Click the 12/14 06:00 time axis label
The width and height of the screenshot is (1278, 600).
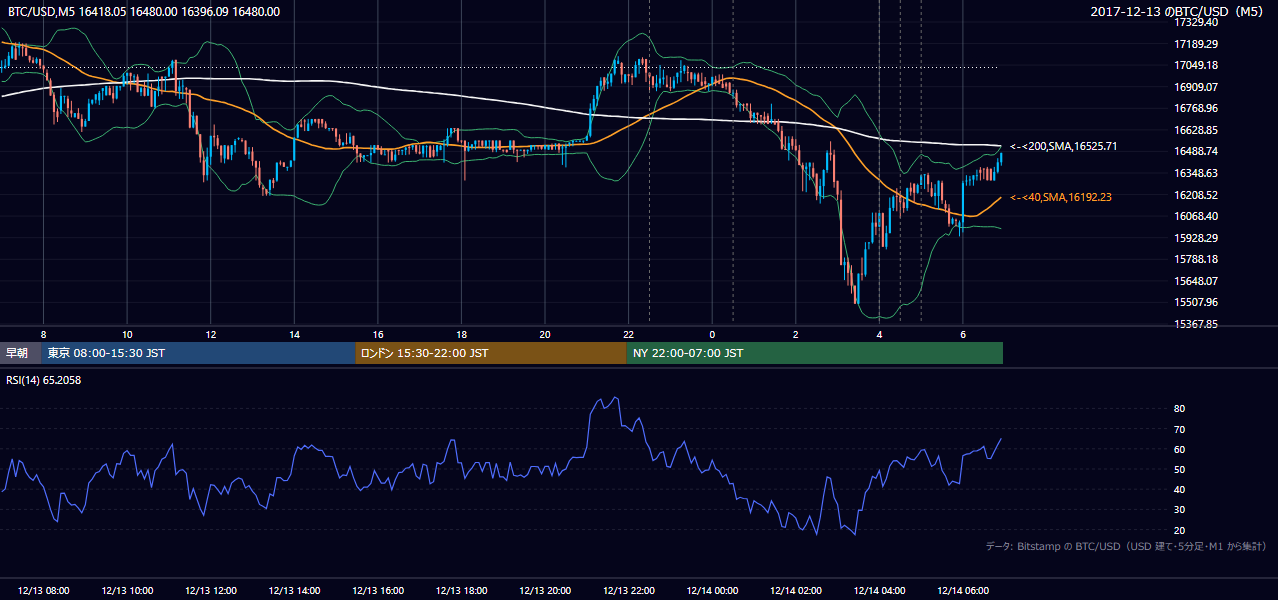963,590
